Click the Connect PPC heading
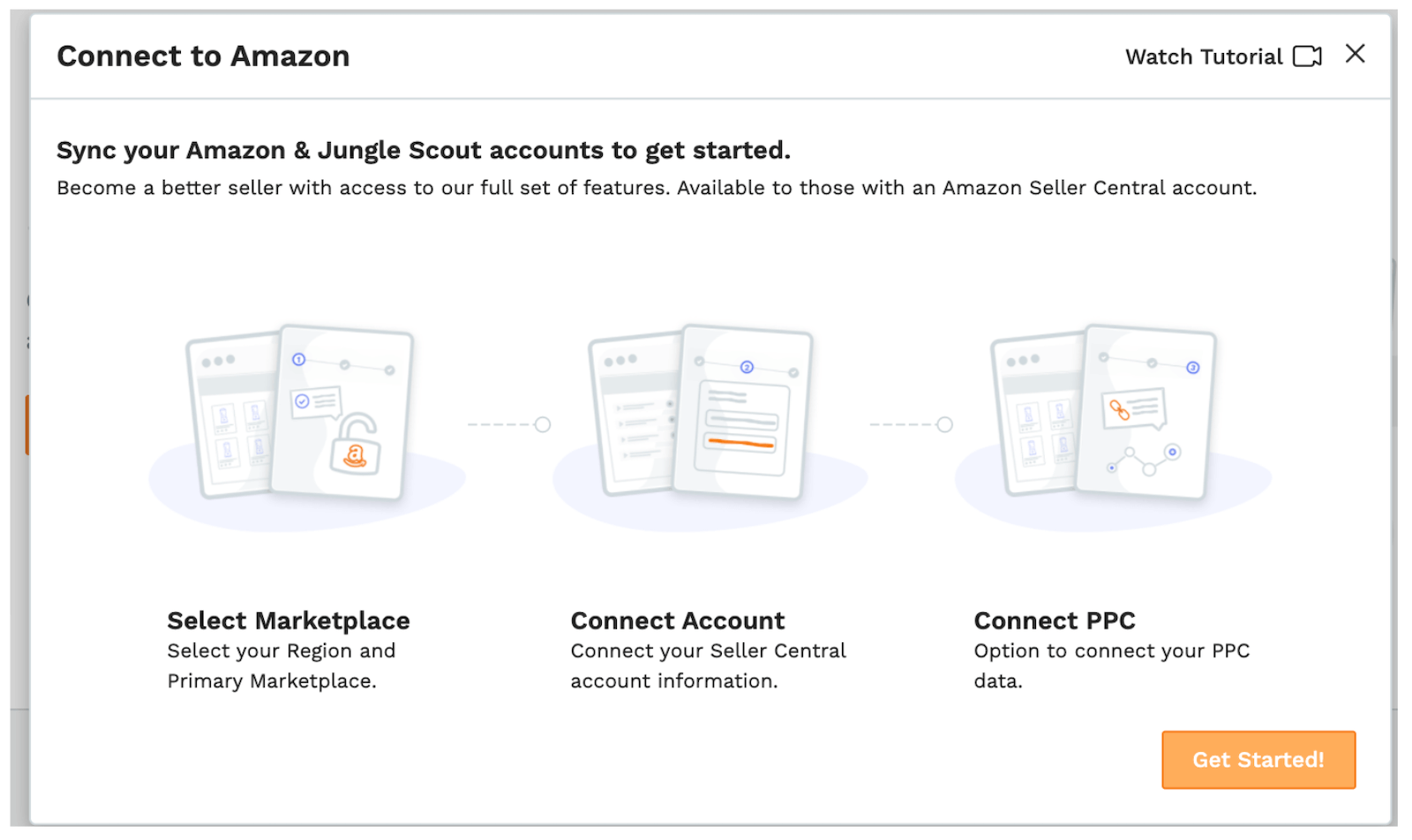Screen dimensions: 1412x840 click(1055, 620)
